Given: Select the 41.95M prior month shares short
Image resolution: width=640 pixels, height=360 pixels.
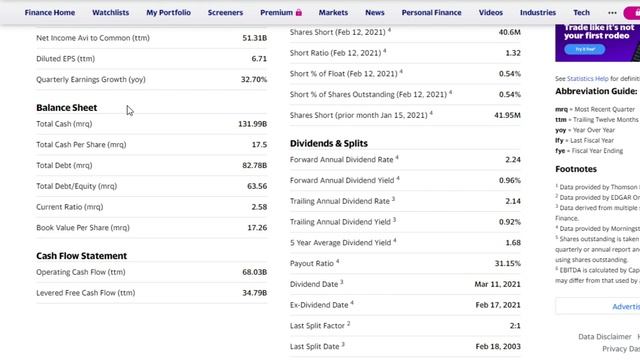Looking at the screenshot, I should tap(507, 116).
